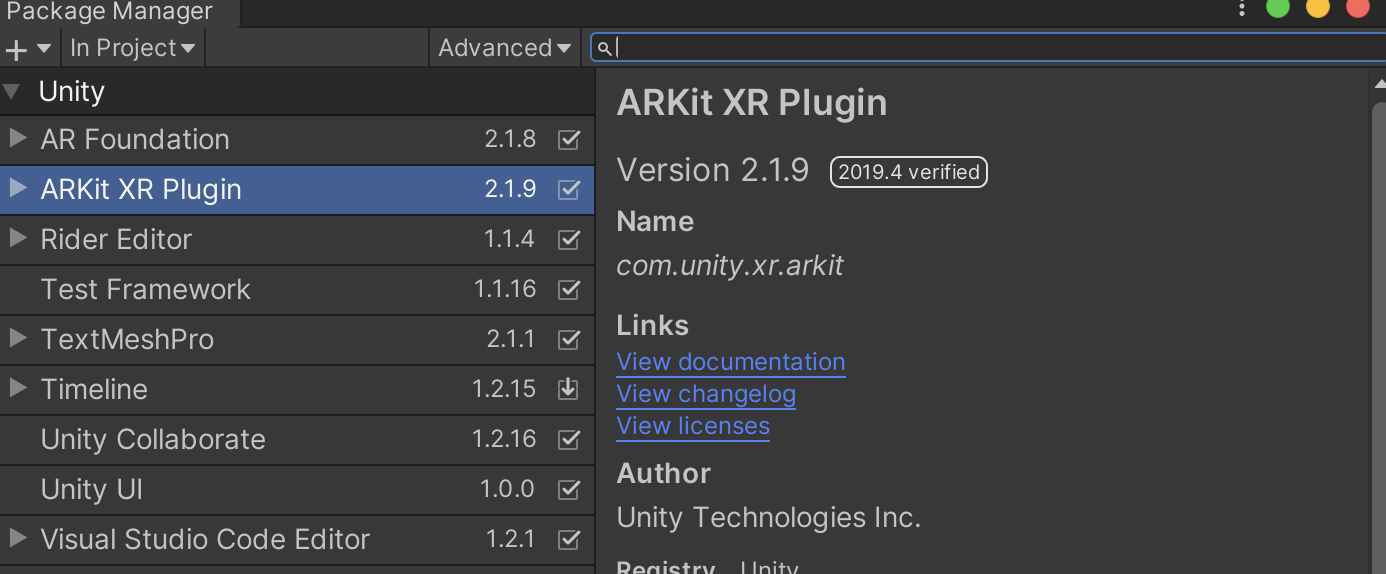Select Test Framework package

point(297,290)
